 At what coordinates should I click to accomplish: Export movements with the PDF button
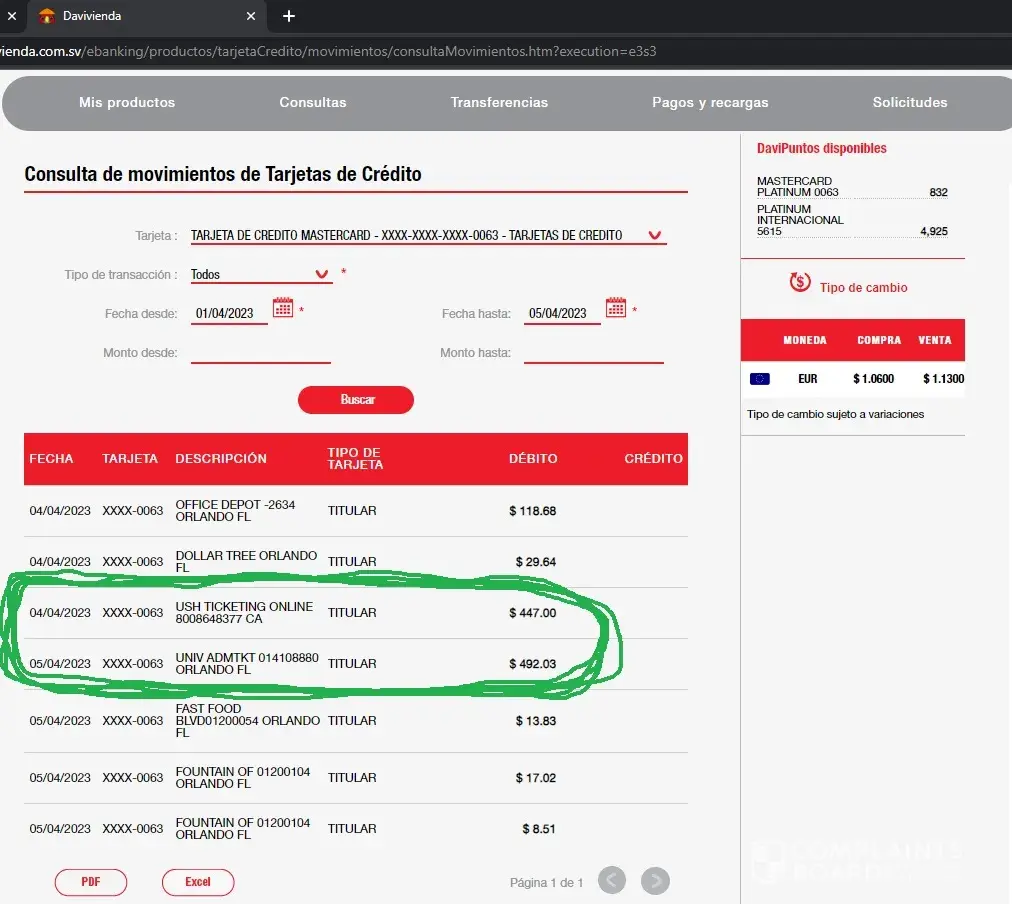(90, 882)
